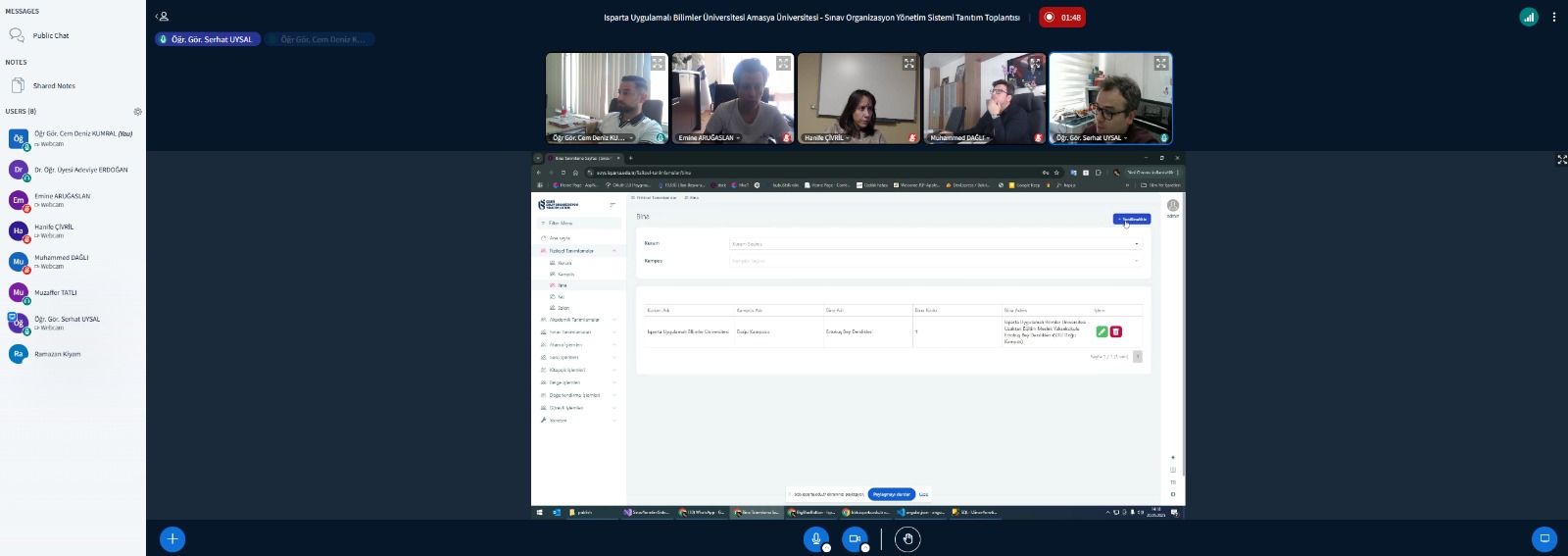The width and height of the screenshot is (1568, 556).
Task: Toggle the user list panel button
Action: pyautogui.click(x=163, y=17)
